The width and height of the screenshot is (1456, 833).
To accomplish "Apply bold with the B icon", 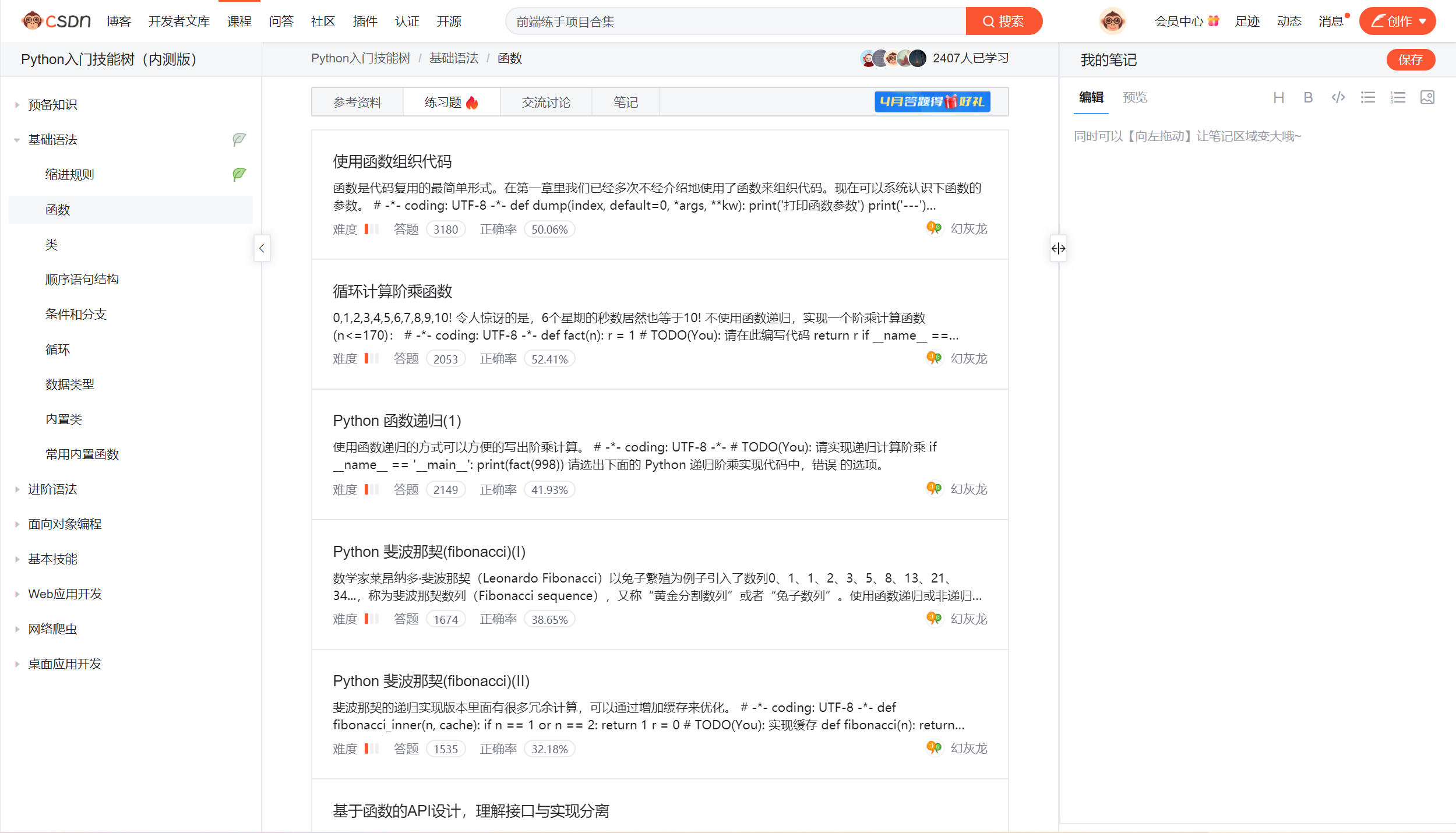I will pos(1308,98).
